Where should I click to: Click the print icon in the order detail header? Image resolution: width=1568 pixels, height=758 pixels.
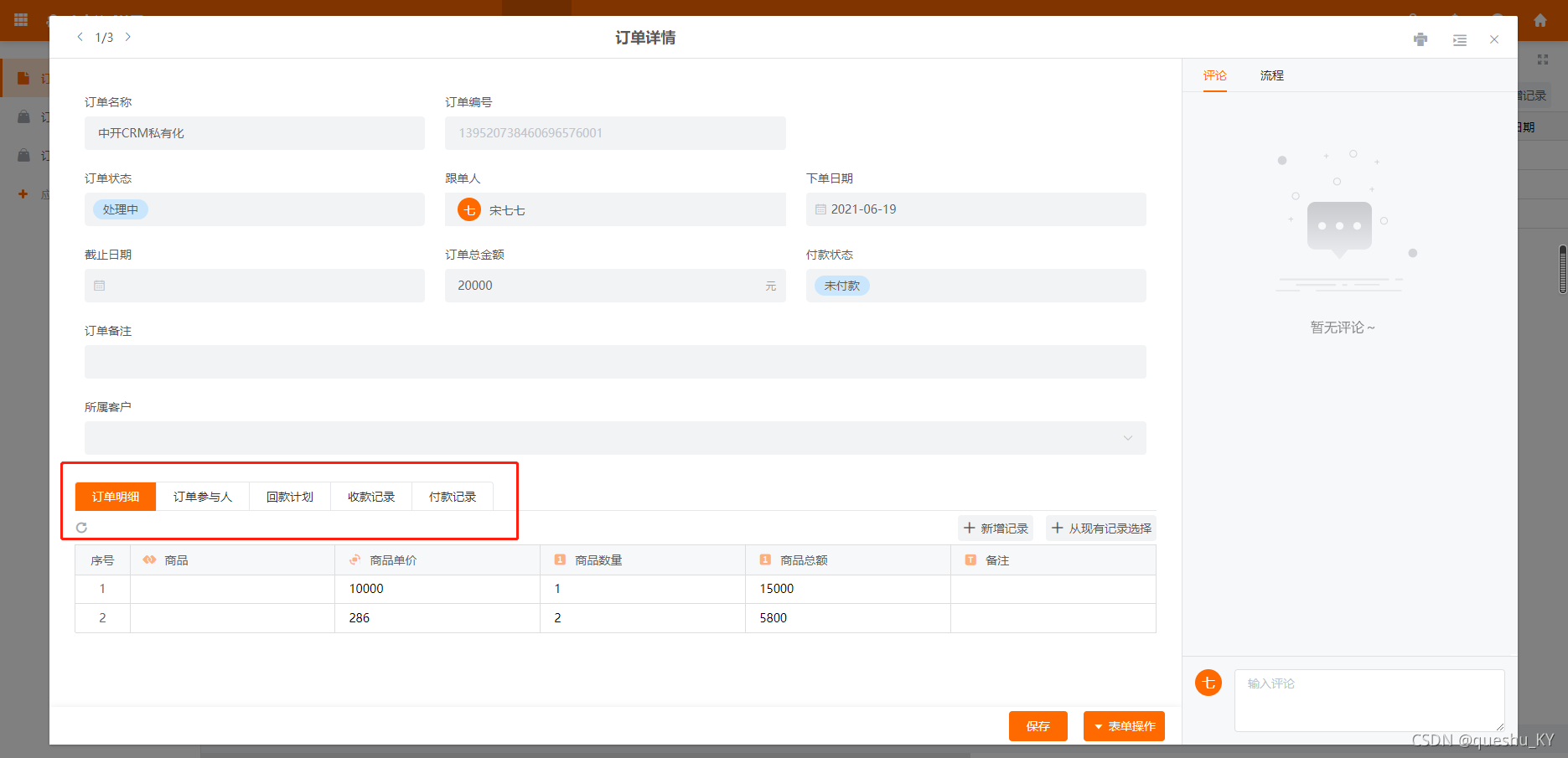click(1421, 39)
